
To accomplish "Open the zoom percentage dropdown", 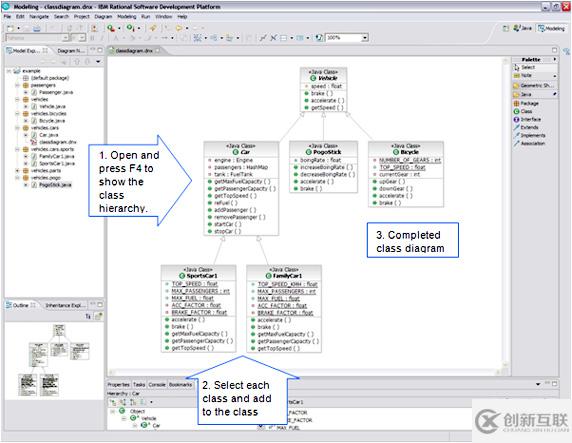I will tap(365, 38).
